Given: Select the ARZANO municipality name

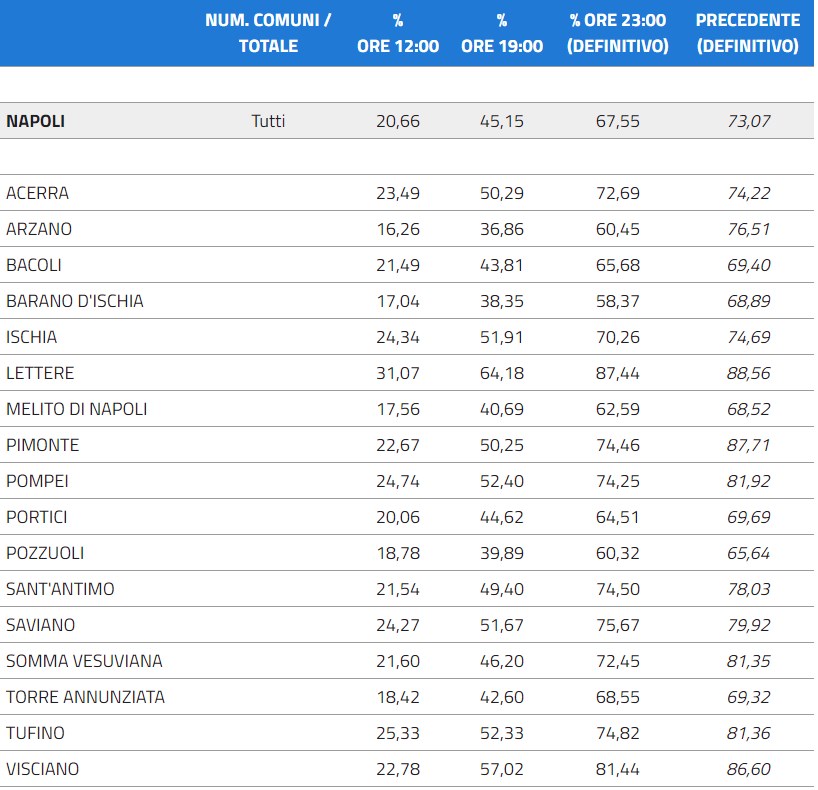Looking at the screenshot, I should tap(39, 229).
